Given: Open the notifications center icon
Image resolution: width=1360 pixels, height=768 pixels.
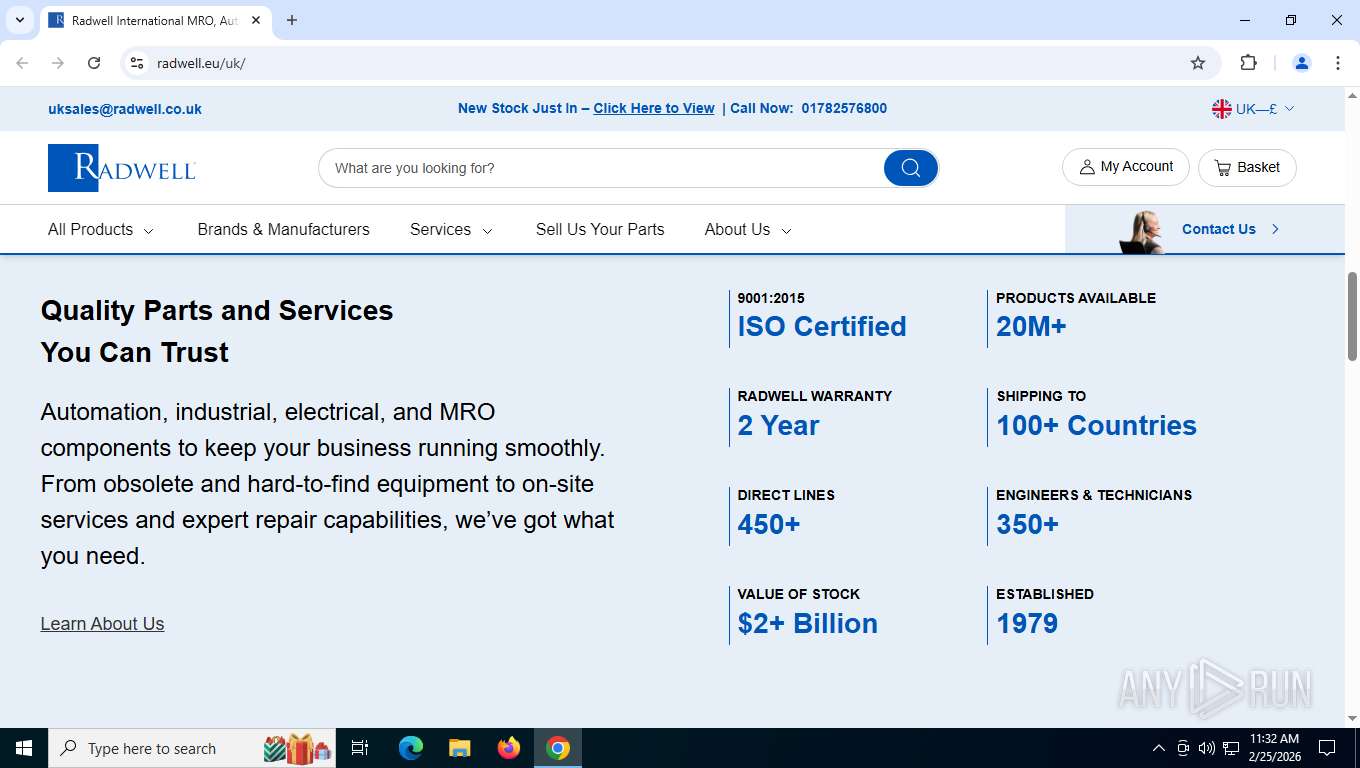Looking at the screenshot, I should pos(1327,748).
